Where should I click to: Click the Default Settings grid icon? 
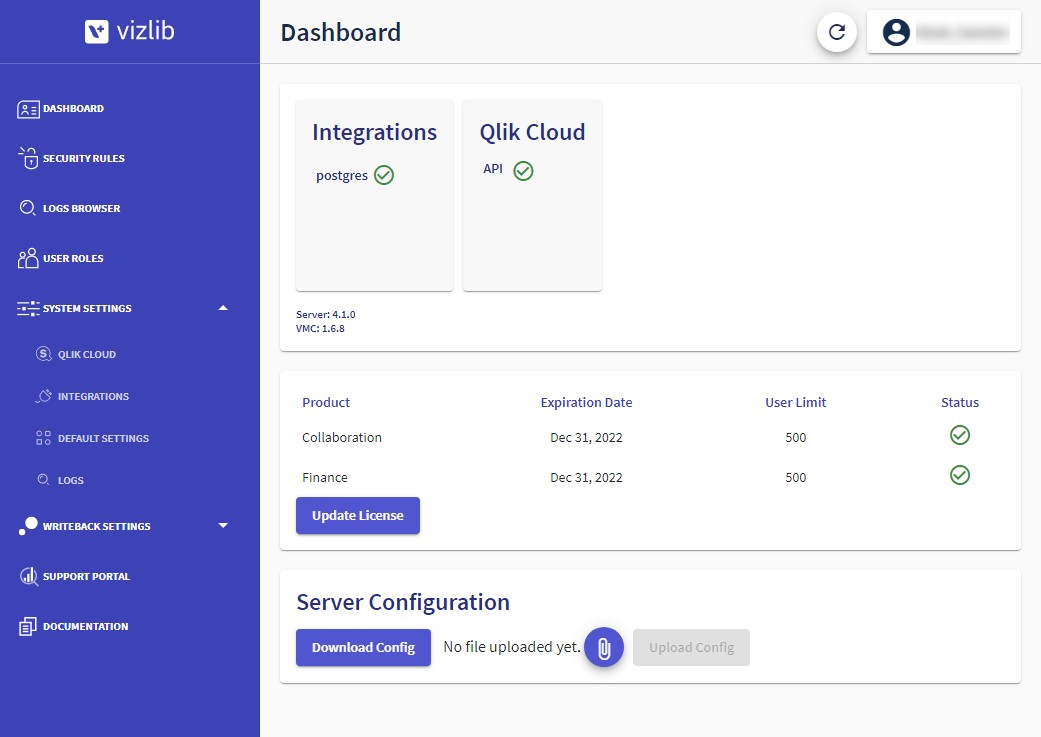(x=43, y=438)
